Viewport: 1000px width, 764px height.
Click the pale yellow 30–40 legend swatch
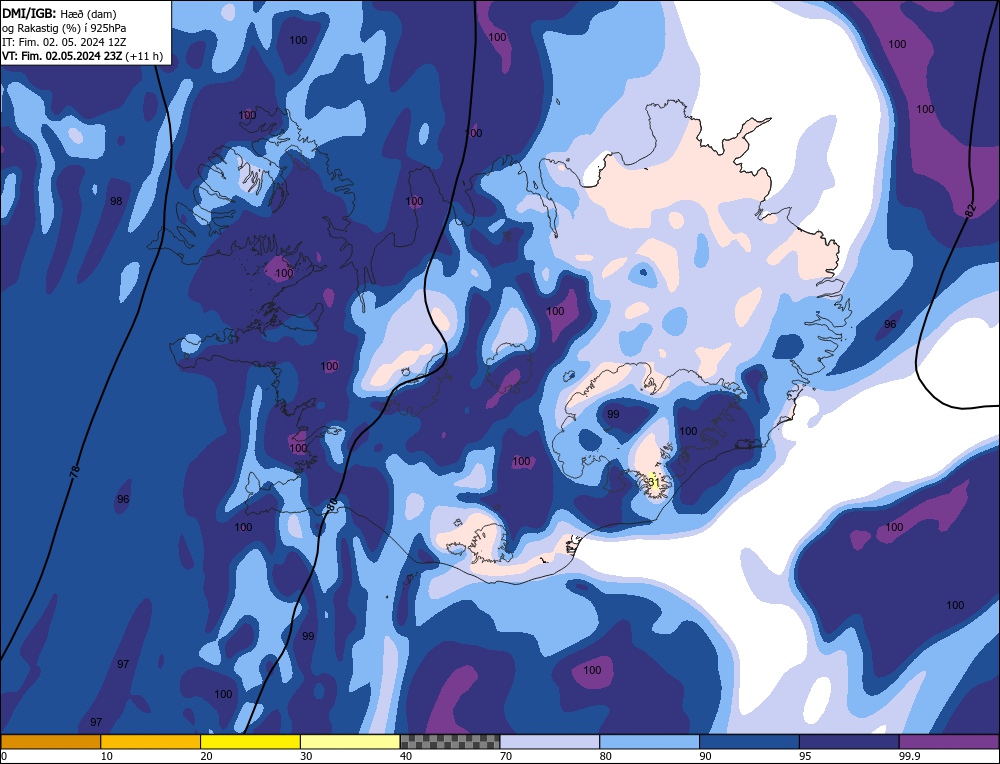[x=350, y=742]
